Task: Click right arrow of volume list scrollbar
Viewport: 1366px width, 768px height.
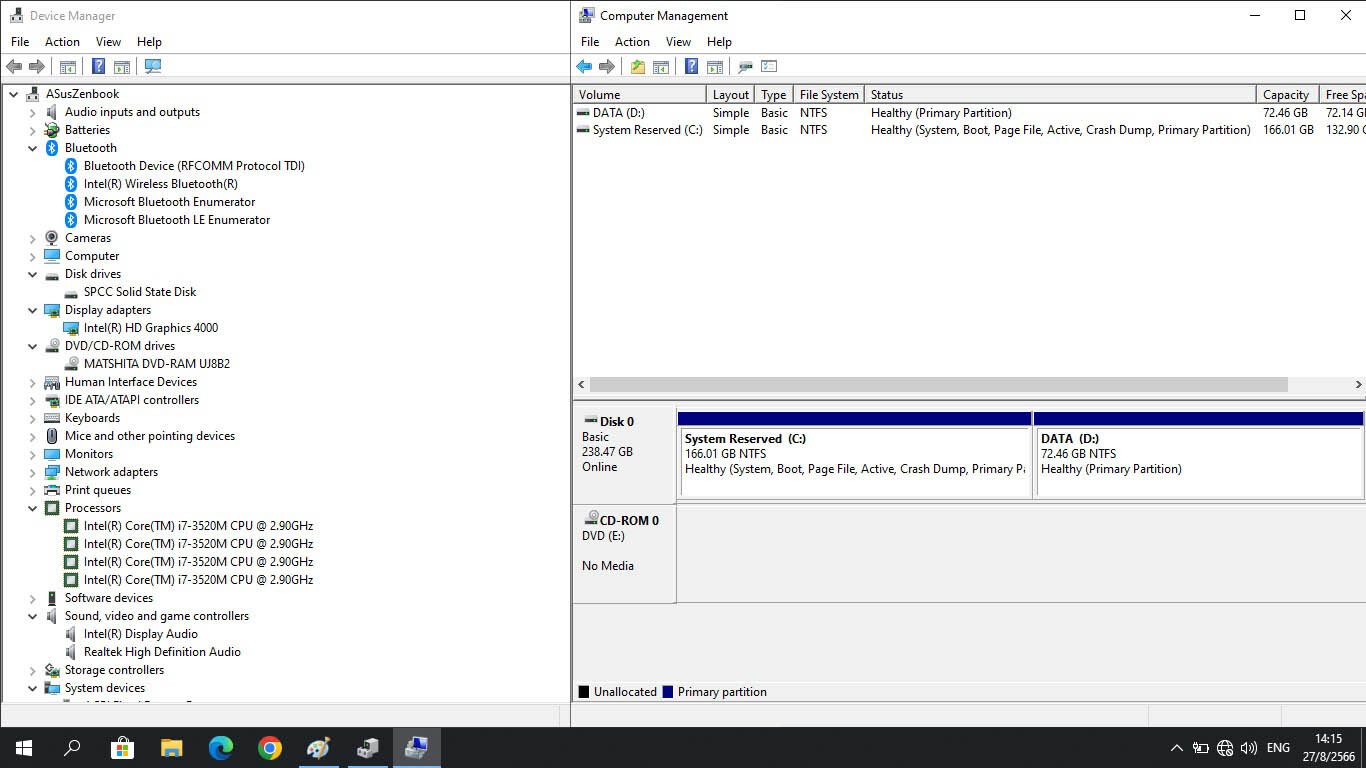Action: 1358,385
